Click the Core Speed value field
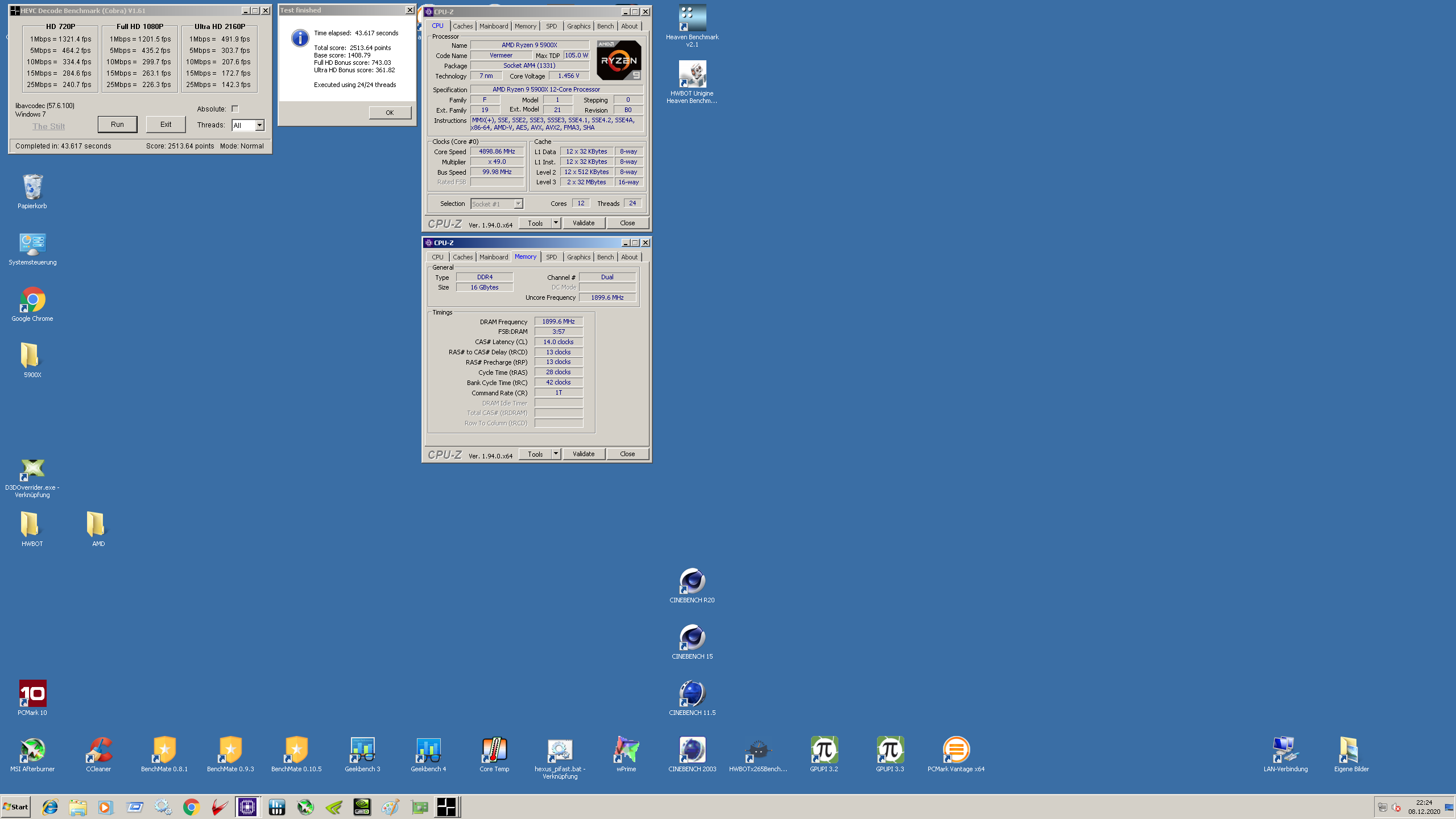Viewport: 1456px width, 819px height. (x=497, y=151)
